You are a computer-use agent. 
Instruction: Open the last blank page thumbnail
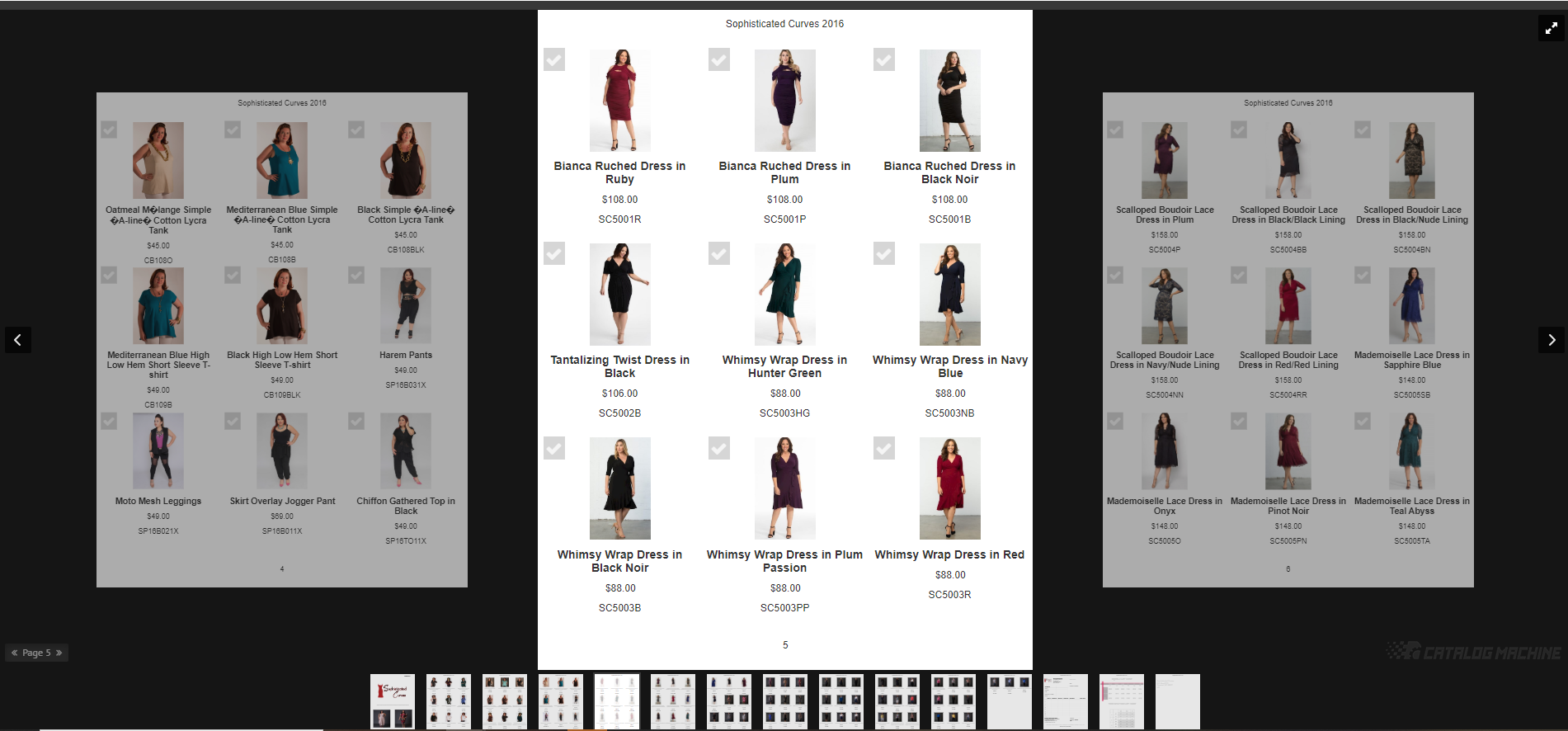click(x=1178, y=701)
